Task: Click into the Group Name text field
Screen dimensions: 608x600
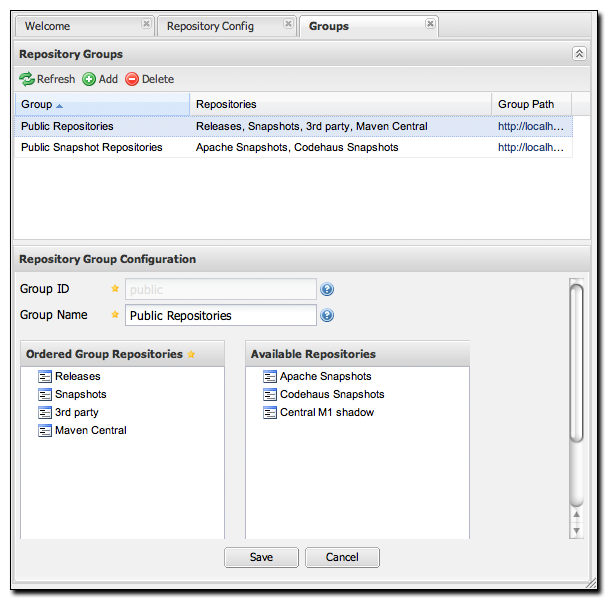Action: pyautogui.click(x=220, y=316)
